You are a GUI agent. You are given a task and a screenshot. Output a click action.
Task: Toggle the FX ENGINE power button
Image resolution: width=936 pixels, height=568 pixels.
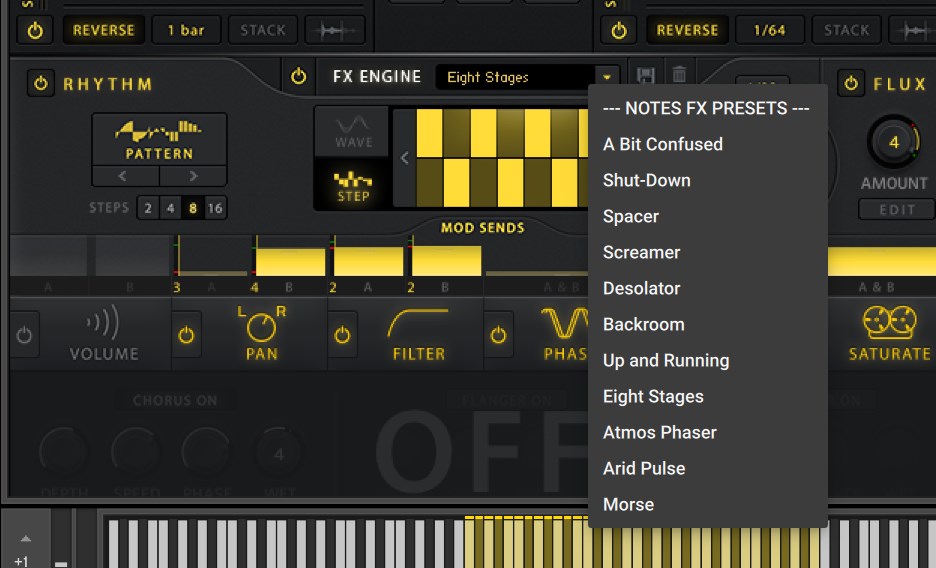[x=298, y=77]
